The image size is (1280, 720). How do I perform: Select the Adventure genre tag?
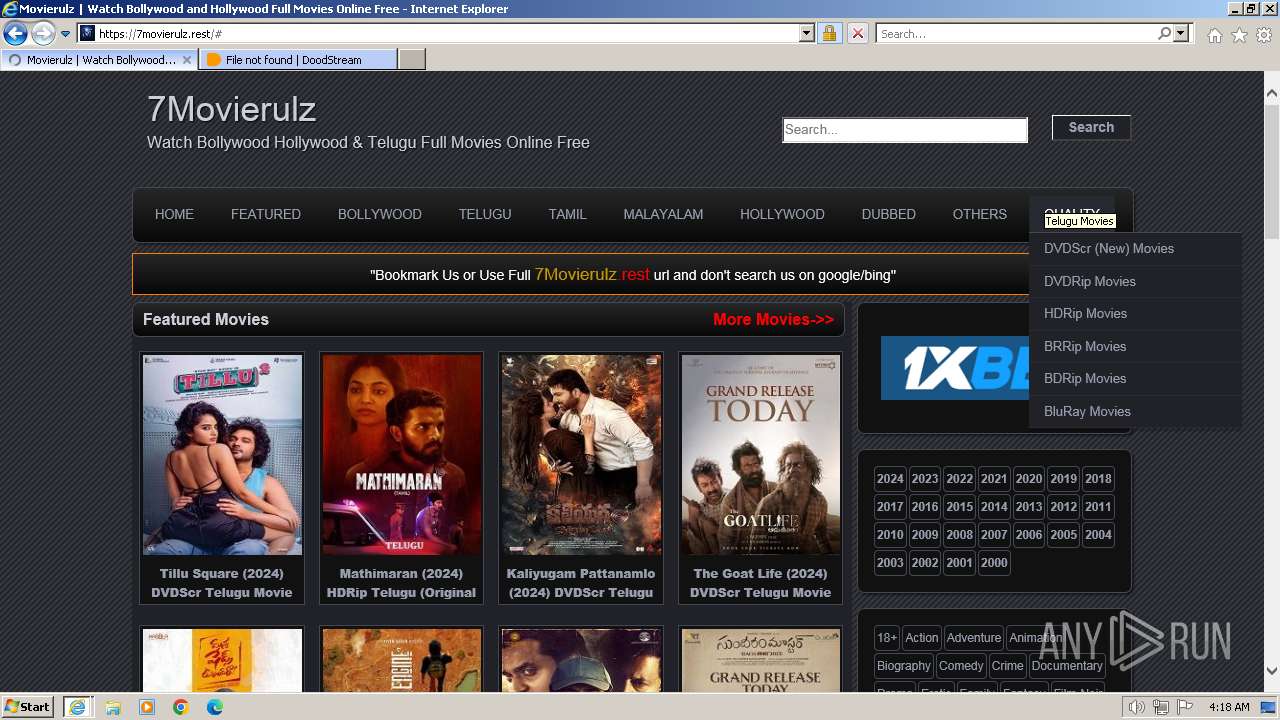point(974,638)
